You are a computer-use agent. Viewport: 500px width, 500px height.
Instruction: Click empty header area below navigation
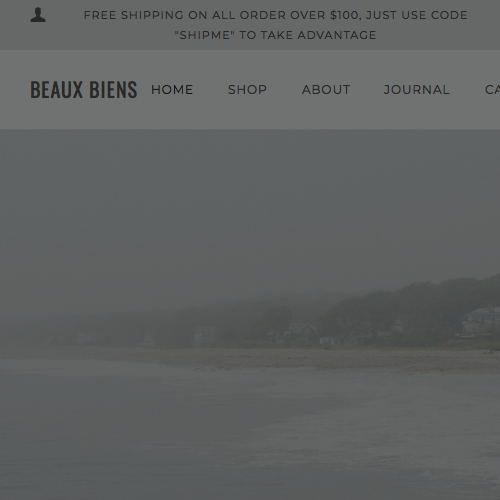(250, 115)
